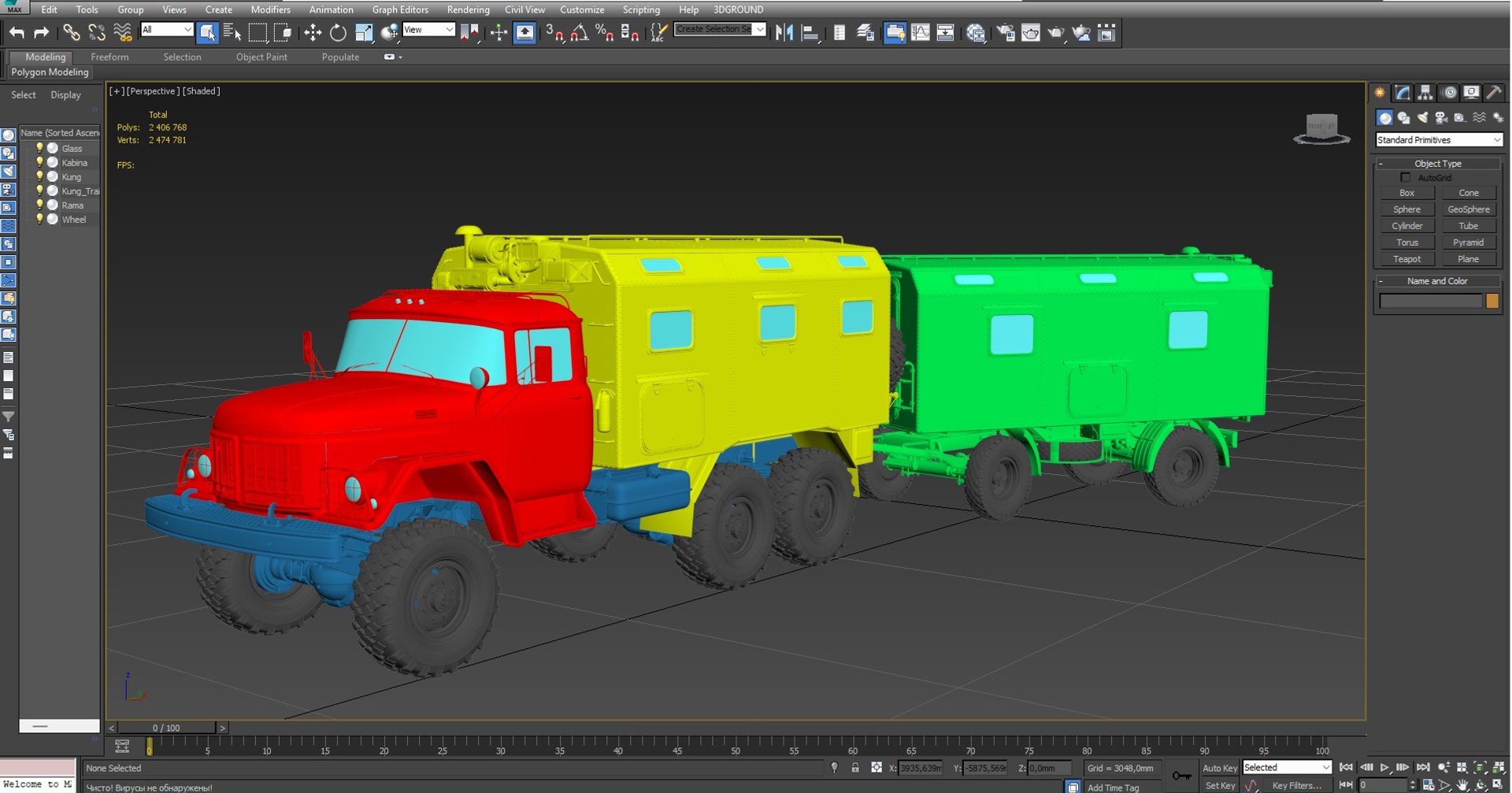Screen dimensions: 1512x793
Task: Toggle the Selection Lock padlock
Action: pyautogui.click(x=855, y=767)
